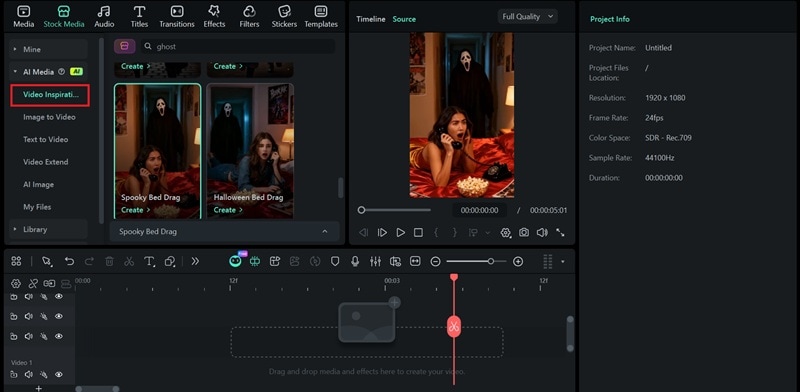
Task: Click the shield marker icon
Action: click(x=335, y=261)
